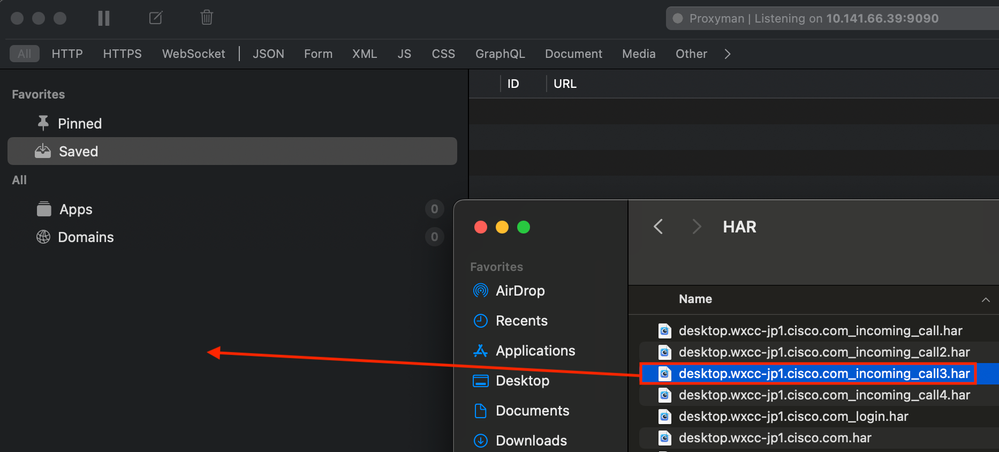Viewport: 999px width, 452px height.
Task: Click the file icon of incoming_call3.har
Action: [x=665, y=374]
